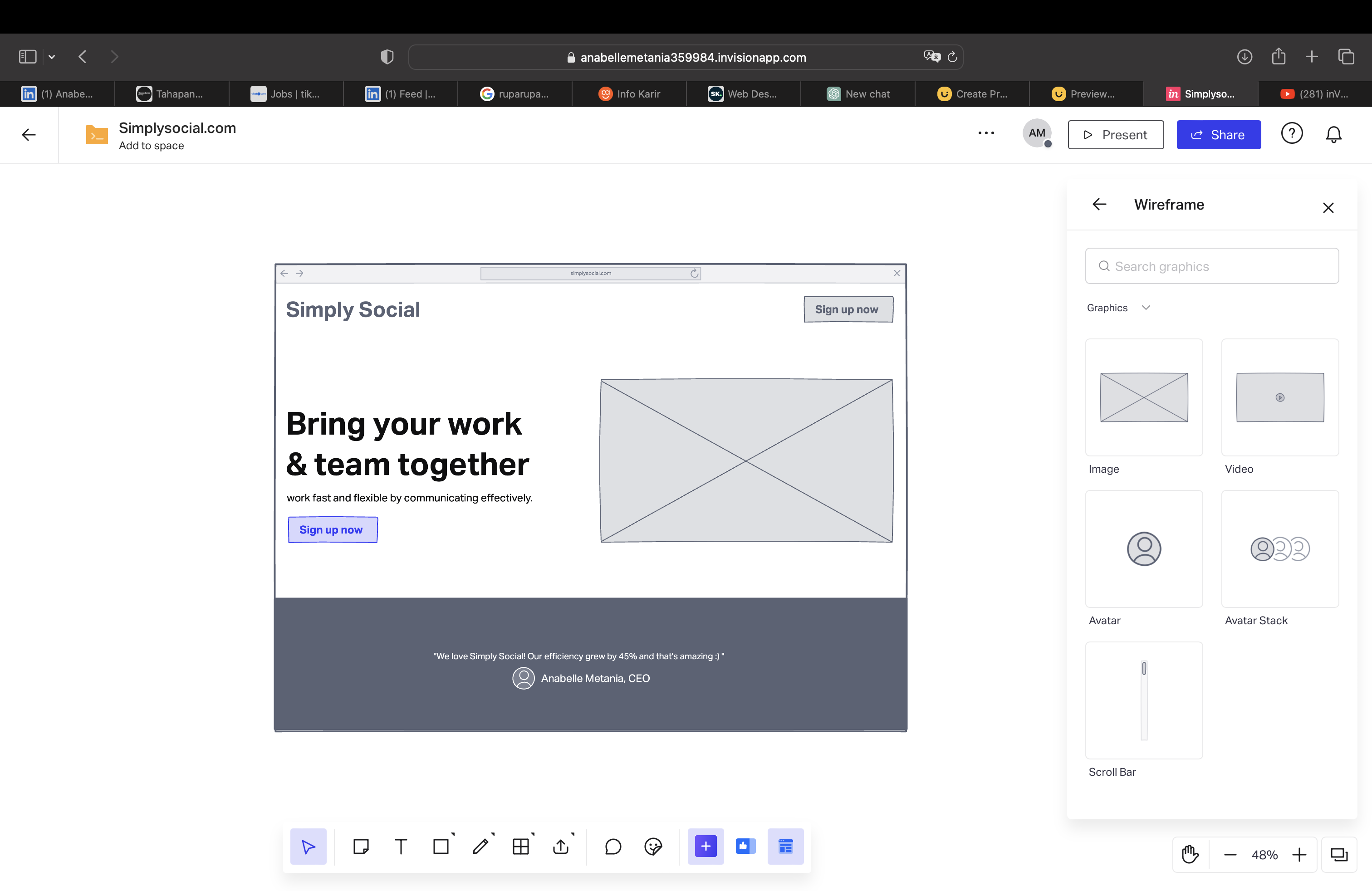Click the Search graphics field
The image size is (1372, 891).
pos(1212,266)
